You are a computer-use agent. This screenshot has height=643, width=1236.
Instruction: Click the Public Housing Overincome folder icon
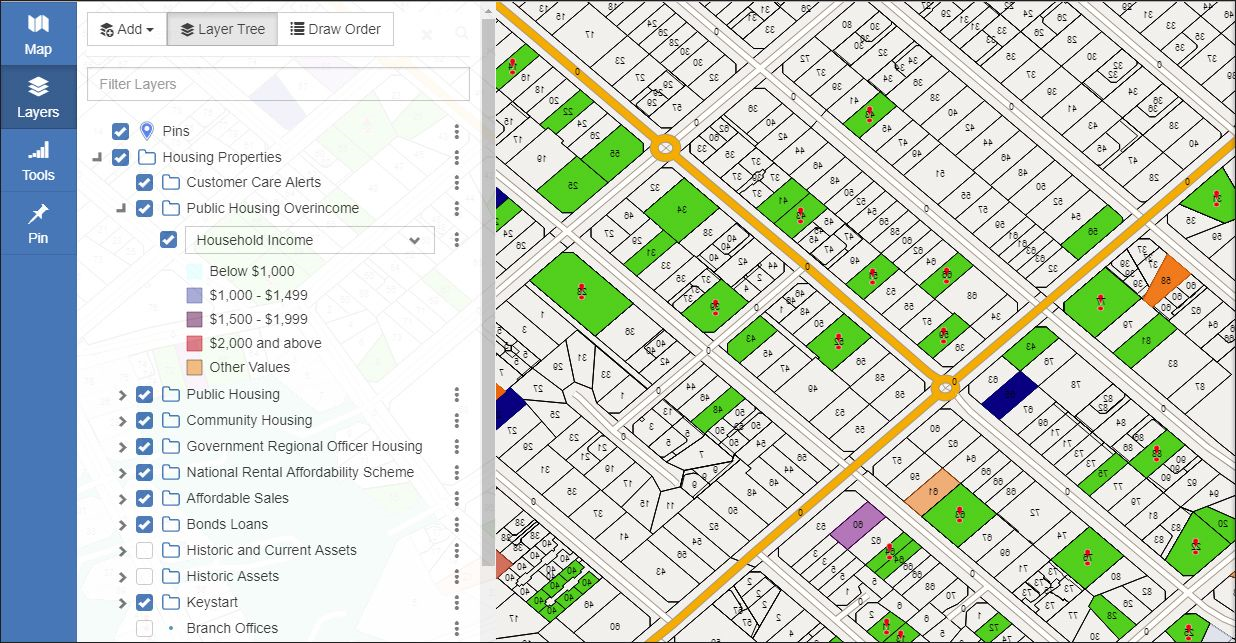coord(170,208)
